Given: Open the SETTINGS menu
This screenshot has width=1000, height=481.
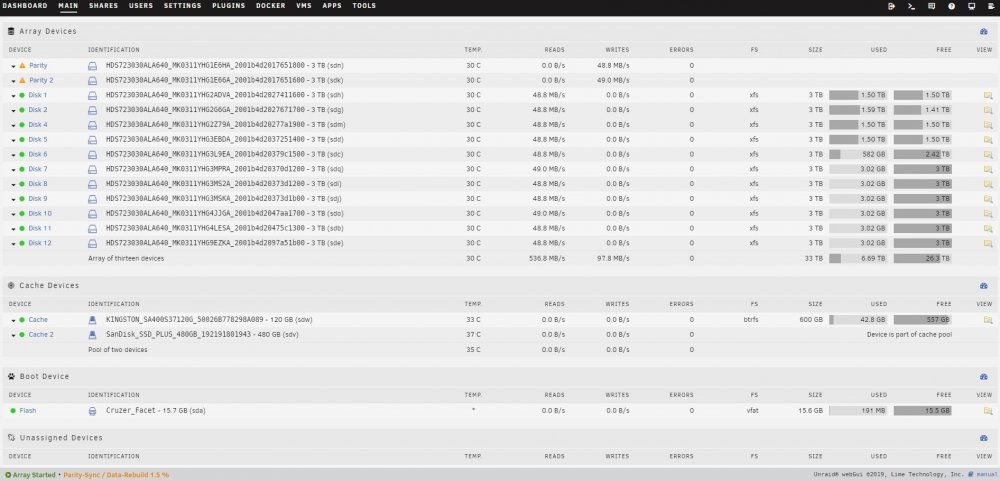Looking at the screenshot, I should pyautogui.click(x=182, y=6).
